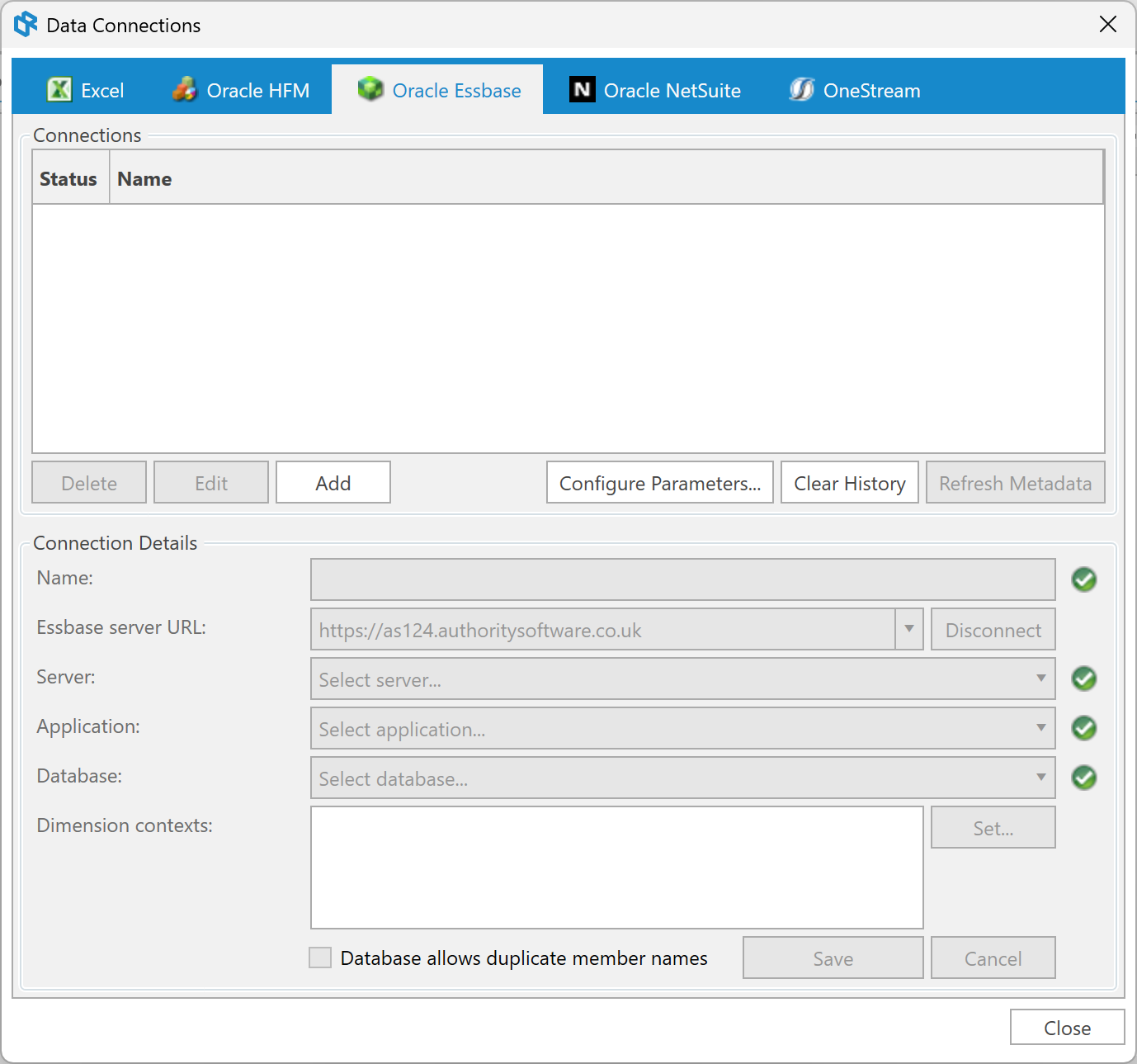
Task: Click green checkmark beside Database dropdown
Action: pyautogui.click(x=1083, y=778)
